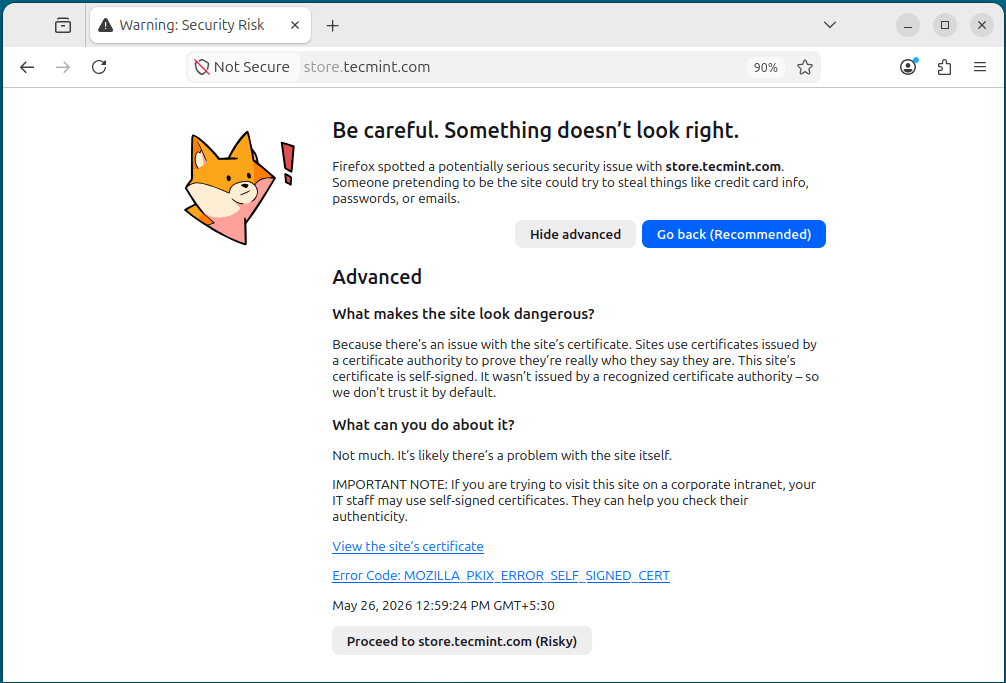Open the extensions puzzle icon
Viewport: 1006px width, 683px height.
[944, 67]
